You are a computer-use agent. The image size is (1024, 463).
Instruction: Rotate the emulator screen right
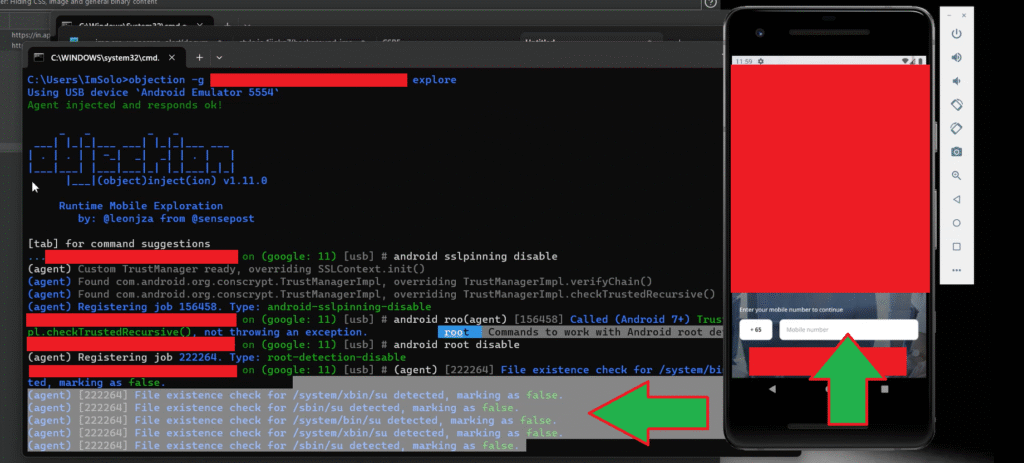point(956,128)
